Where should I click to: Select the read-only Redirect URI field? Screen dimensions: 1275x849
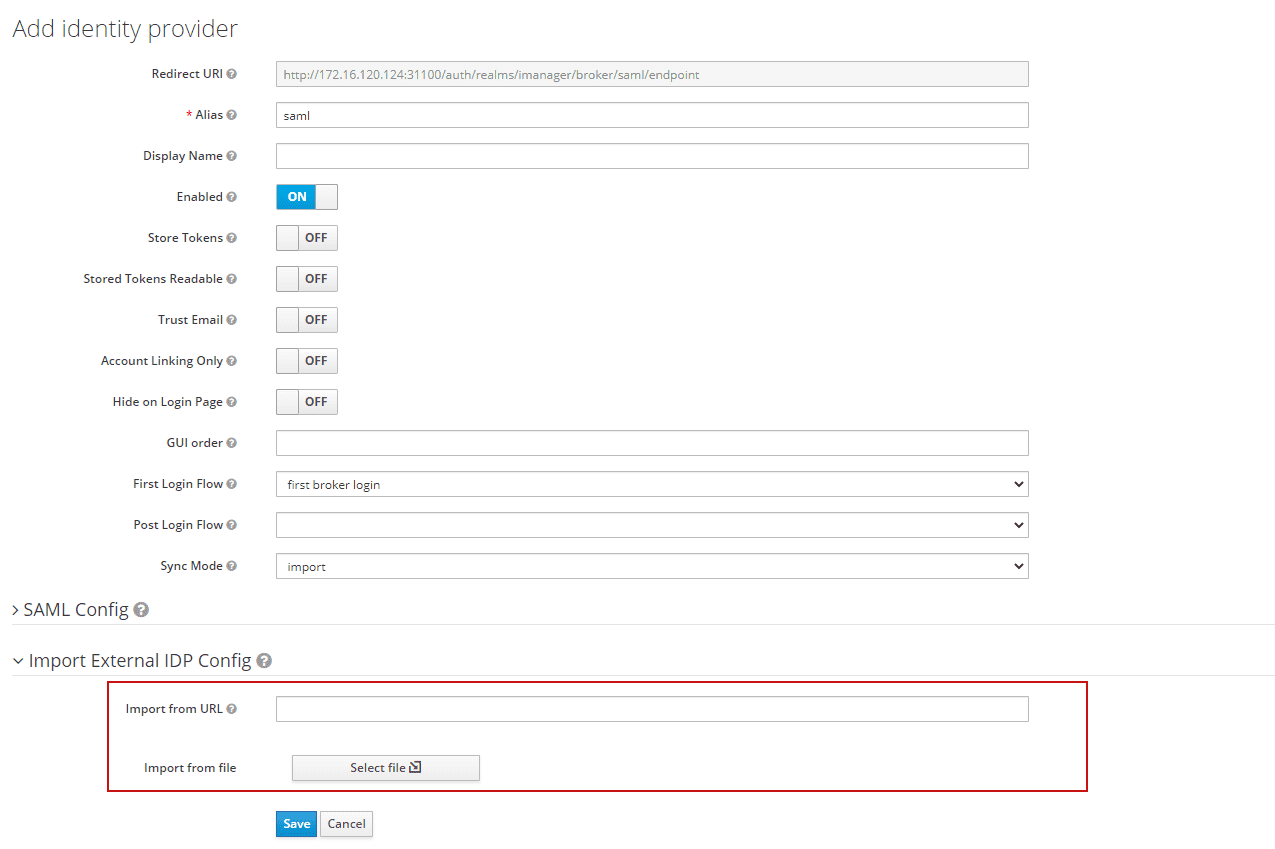pyautogui.click(x=652, y=74)
